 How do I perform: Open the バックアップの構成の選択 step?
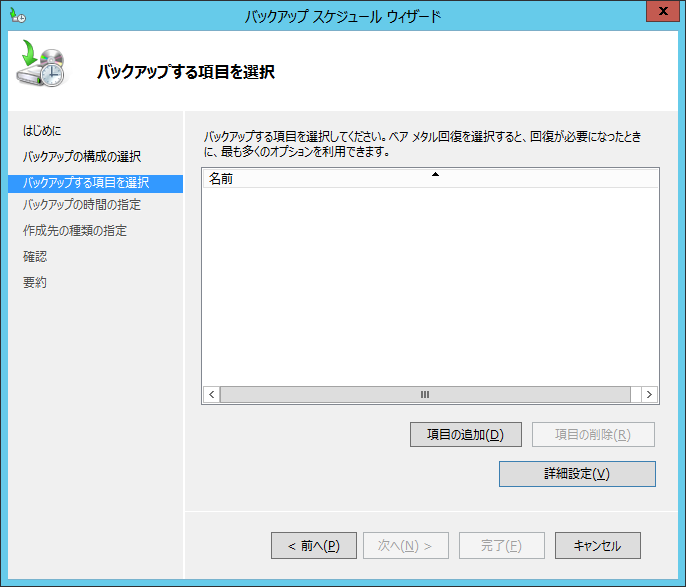(x=82, y=157)
